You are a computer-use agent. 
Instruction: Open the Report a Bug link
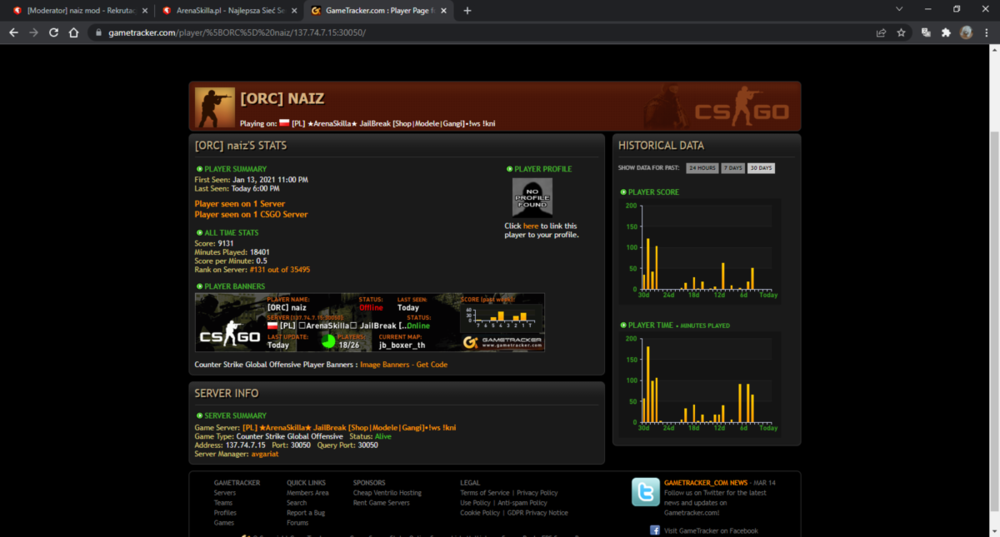tap(305, 513)
